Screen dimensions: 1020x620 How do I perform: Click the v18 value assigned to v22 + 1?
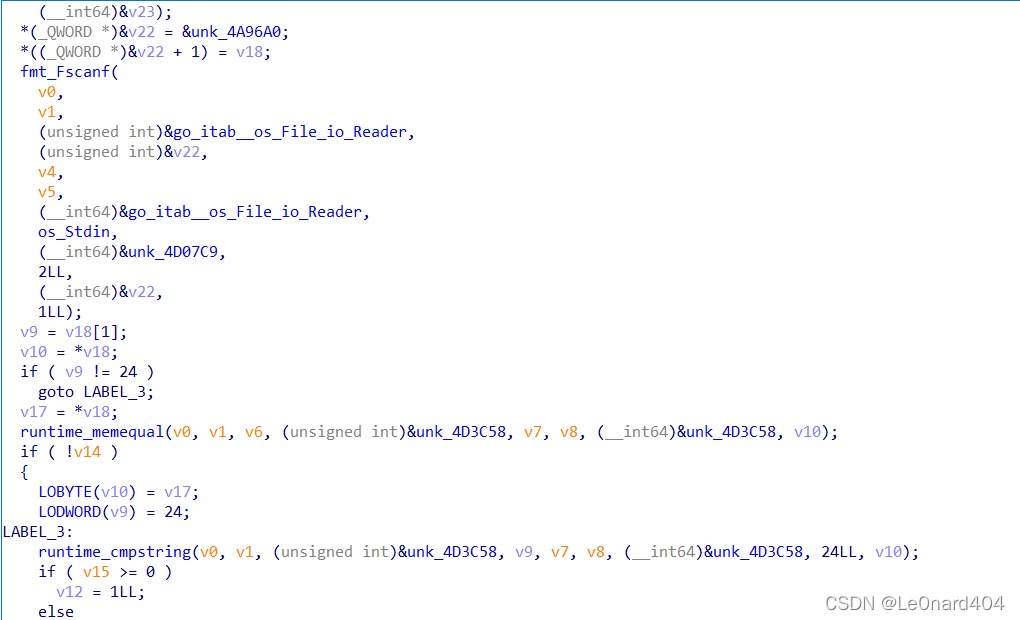(249, 52)
